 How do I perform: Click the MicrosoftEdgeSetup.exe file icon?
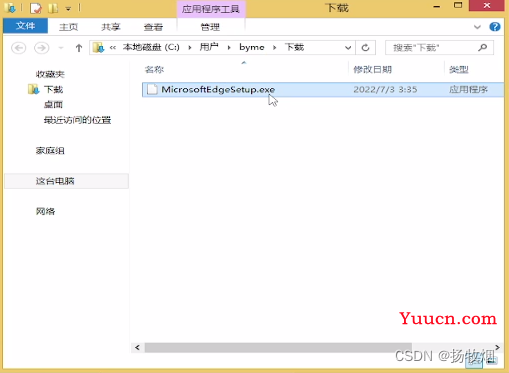[152, 89]
